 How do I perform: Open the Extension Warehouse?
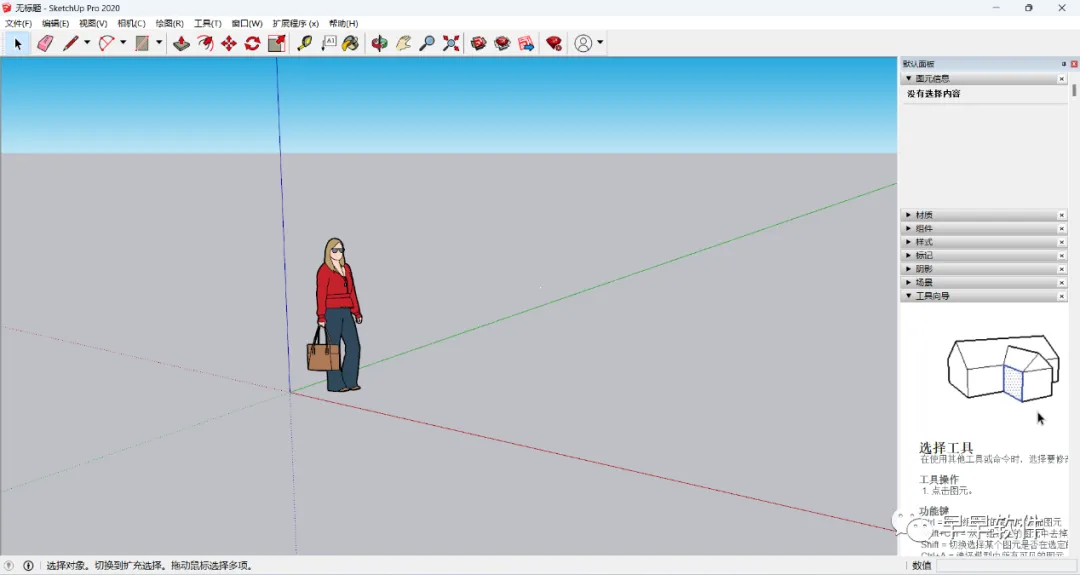(502, 43)
